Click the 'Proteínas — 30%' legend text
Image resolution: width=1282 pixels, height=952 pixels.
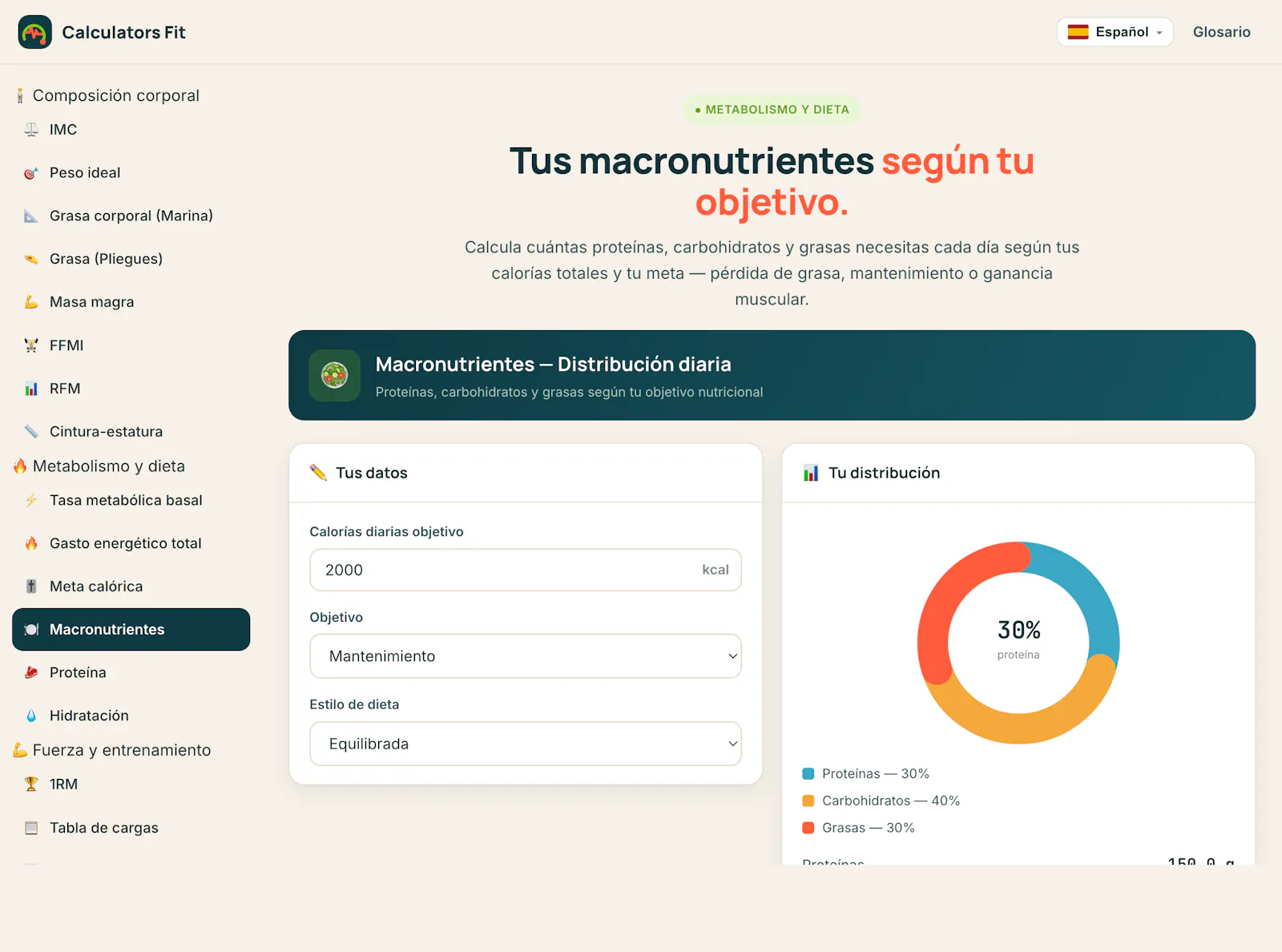click(876, 774)
